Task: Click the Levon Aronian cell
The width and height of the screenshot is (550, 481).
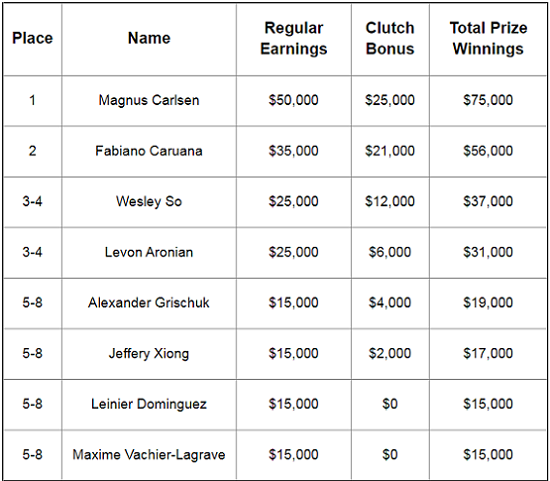Action: [149, 253]
